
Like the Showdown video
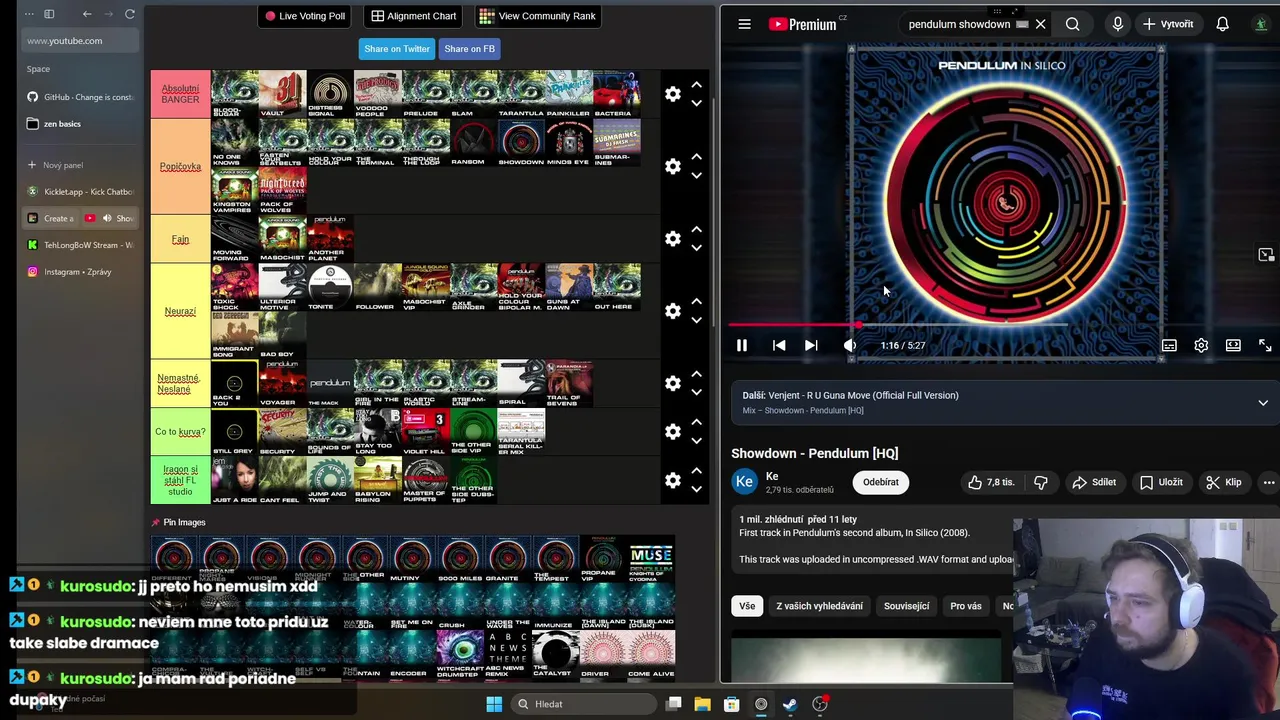pos(990,482)
